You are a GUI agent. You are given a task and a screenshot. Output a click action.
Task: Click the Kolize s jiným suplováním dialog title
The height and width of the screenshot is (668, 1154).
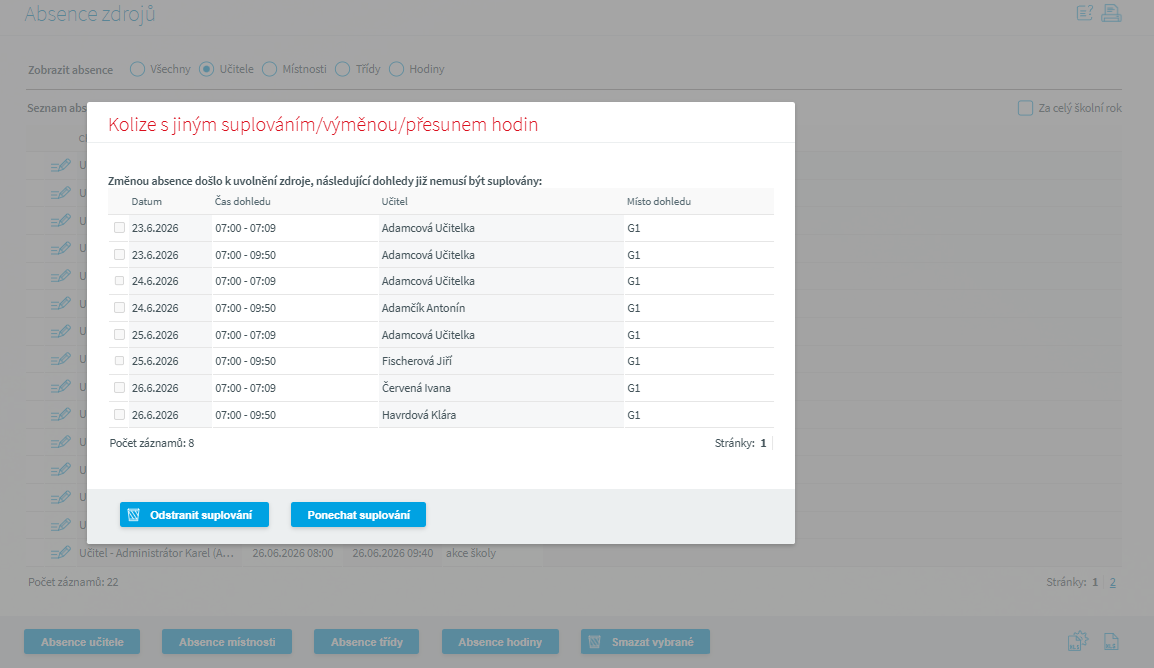[x=323, y=124]
